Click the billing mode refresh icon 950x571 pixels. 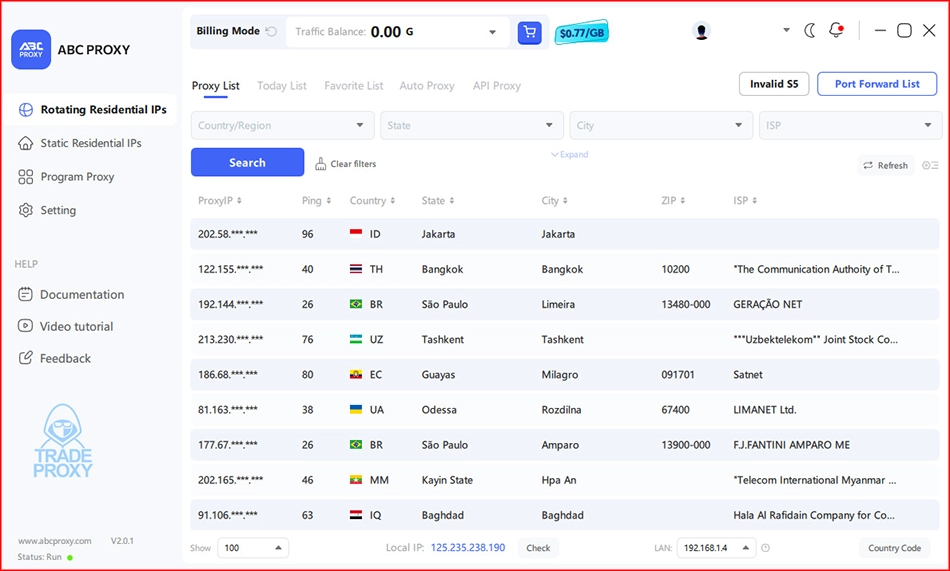click(x=271, y=31)
